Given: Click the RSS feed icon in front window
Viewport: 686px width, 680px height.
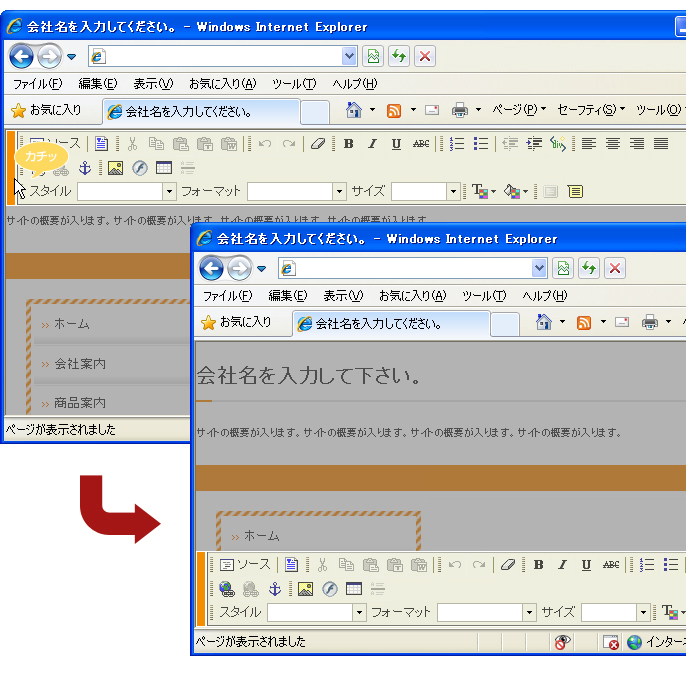Looking at the screenshot, I should [x=584, y=323].
